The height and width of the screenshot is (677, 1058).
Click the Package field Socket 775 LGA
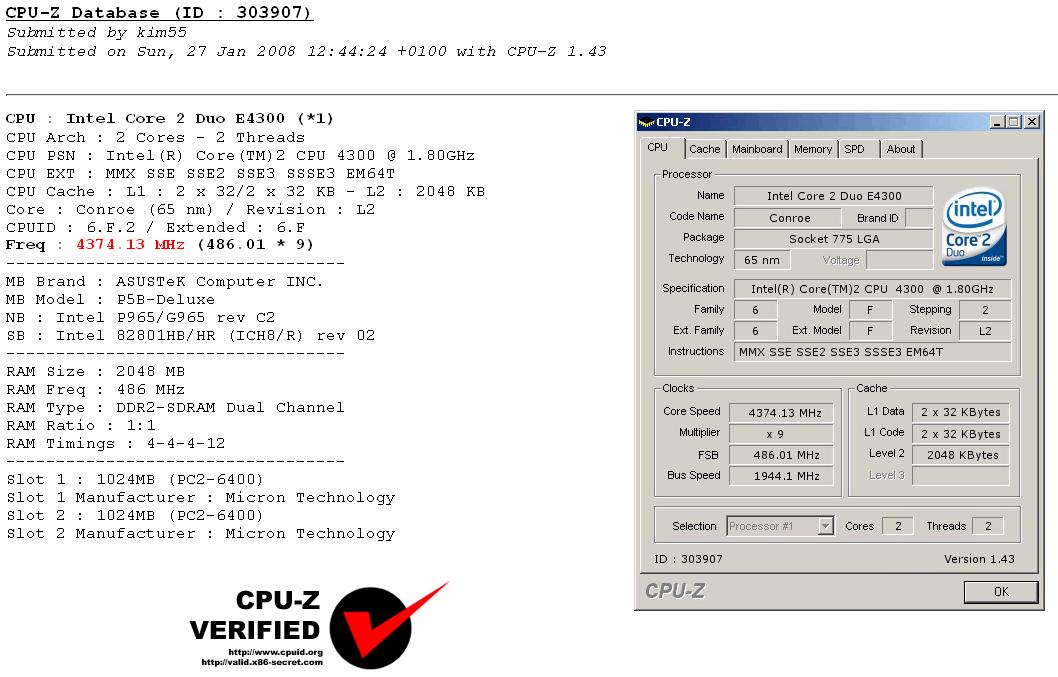[834, 239]
